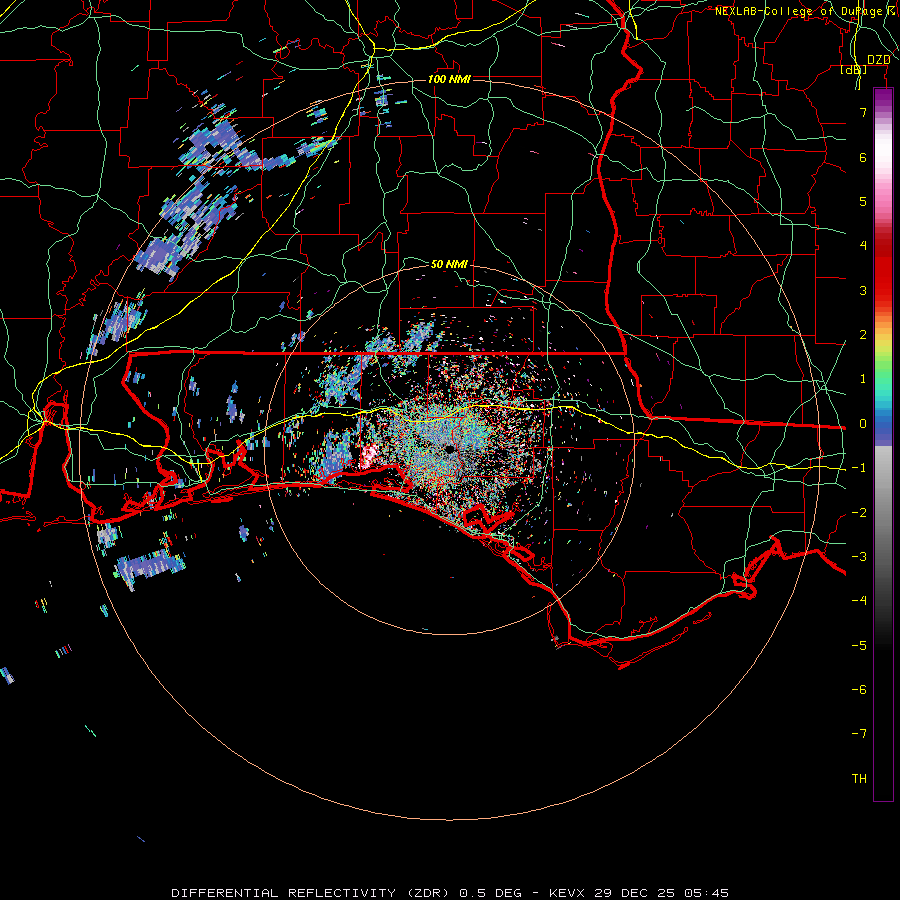Click the bright pink-white echo near the coast
The image size is (900, 900).
tap(367, 456)
